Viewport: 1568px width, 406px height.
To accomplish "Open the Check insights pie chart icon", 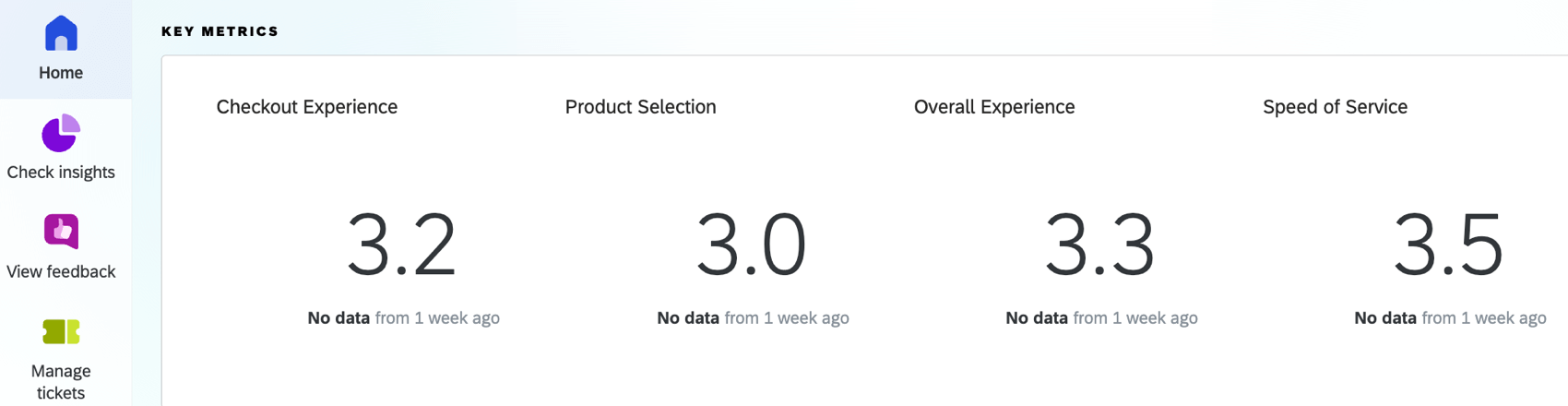I will 61,134.
